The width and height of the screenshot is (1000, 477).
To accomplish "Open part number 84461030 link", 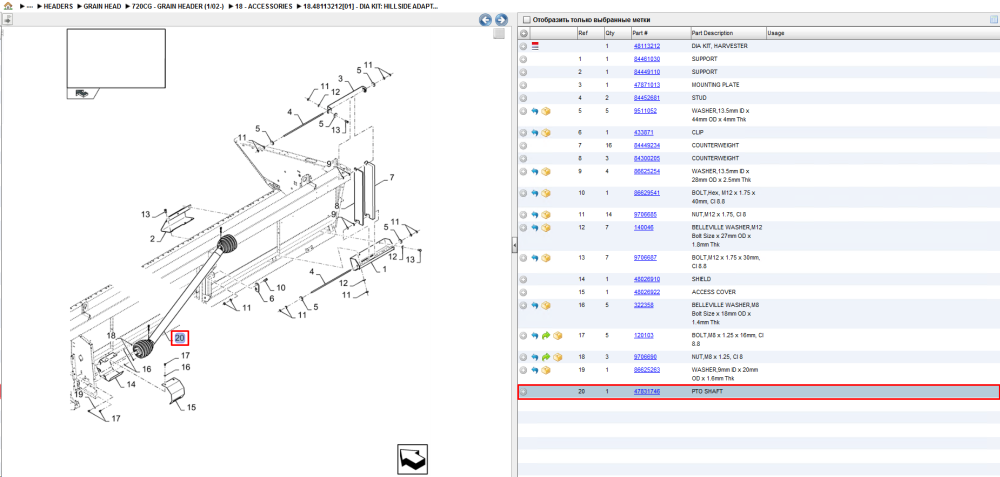I will pos(646,59).
